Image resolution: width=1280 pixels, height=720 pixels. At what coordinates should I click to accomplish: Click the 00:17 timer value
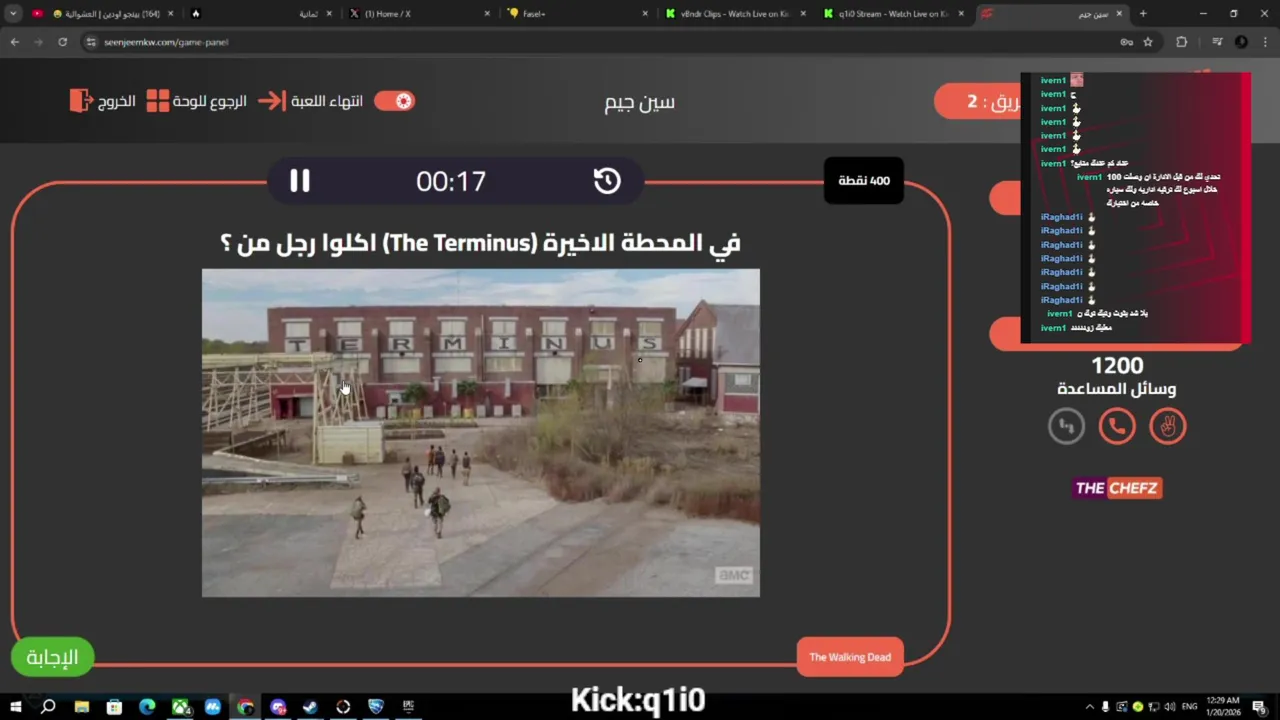click(x=451, y=181)
